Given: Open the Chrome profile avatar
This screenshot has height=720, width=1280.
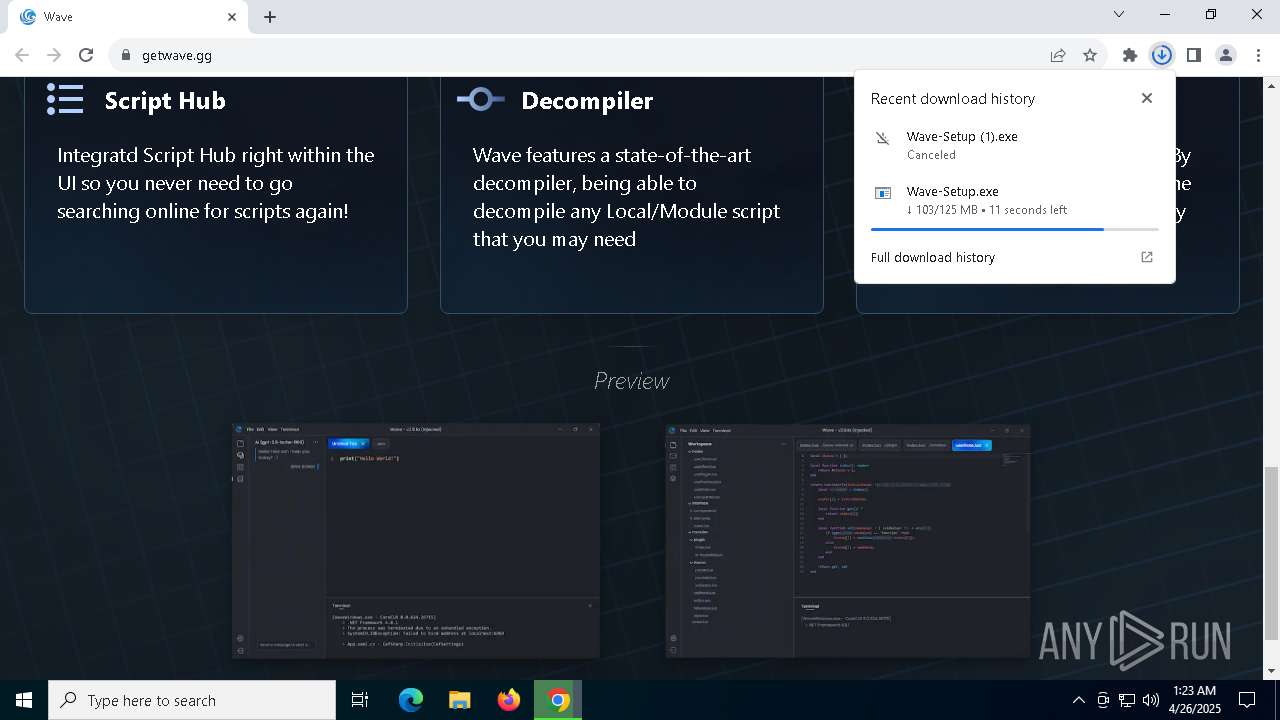Looking at the screenshot, I should tap(1225, 55).
